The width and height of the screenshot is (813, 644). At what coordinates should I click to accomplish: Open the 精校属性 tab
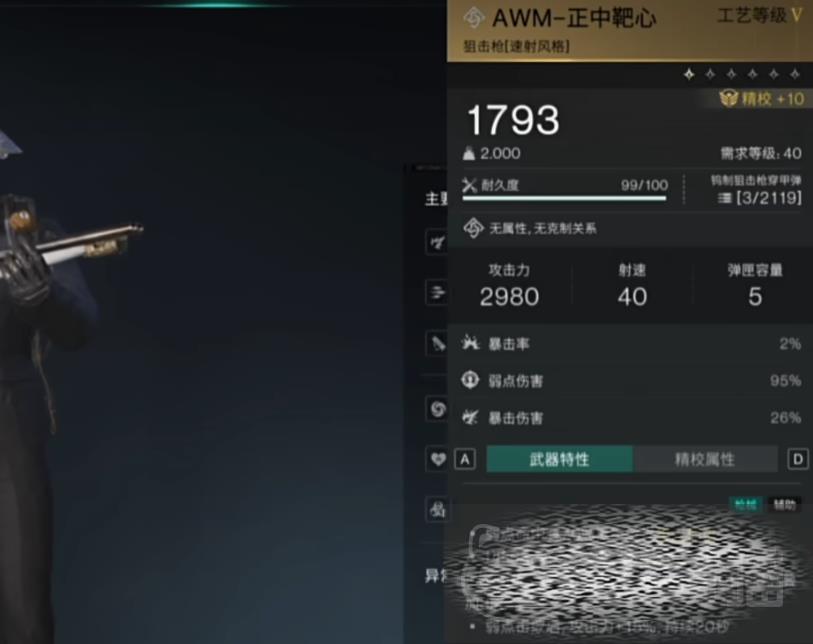point(705,459)
